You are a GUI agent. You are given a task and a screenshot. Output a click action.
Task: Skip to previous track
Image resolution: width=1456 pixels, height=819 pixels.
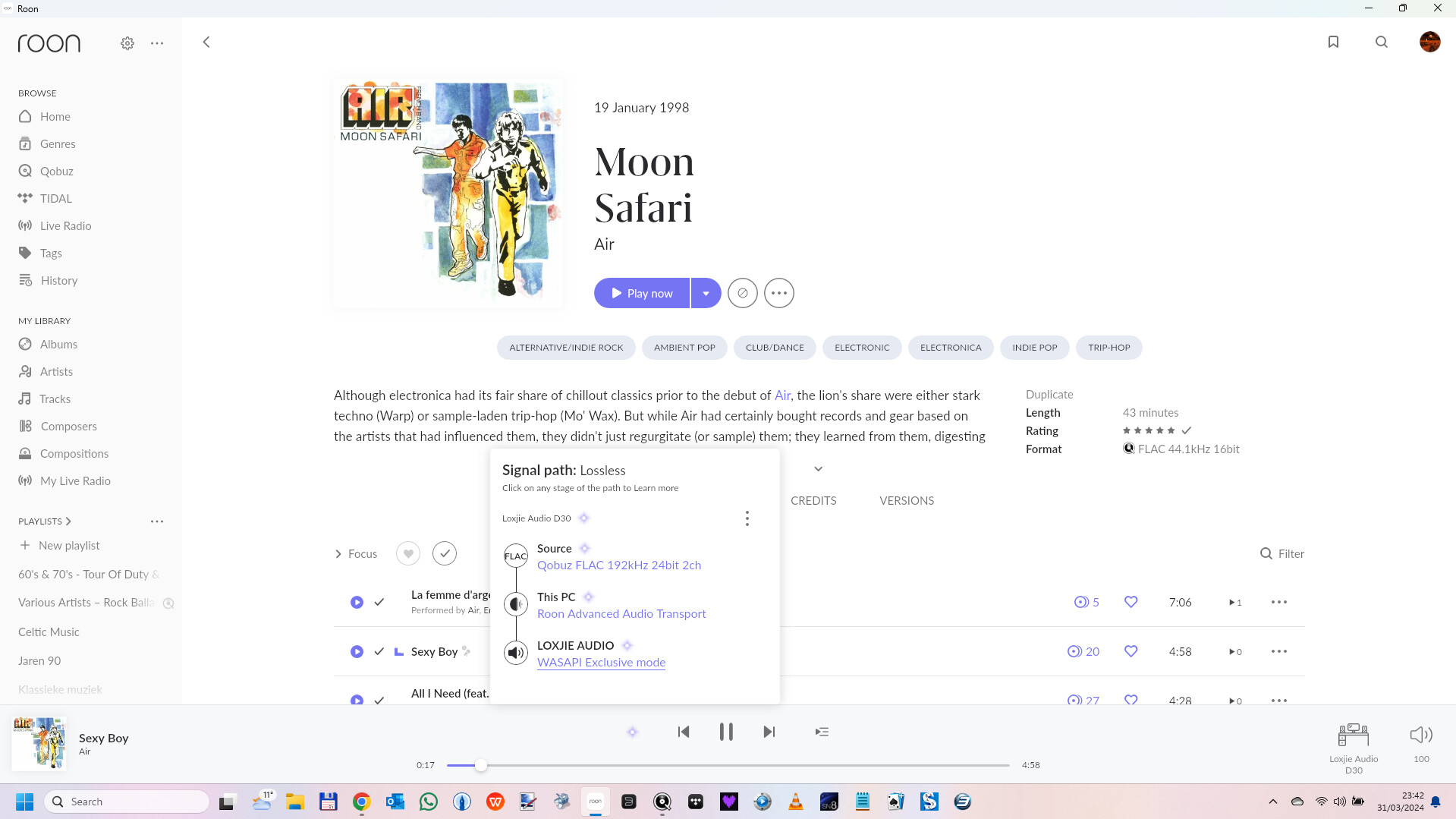click(683, 732)
